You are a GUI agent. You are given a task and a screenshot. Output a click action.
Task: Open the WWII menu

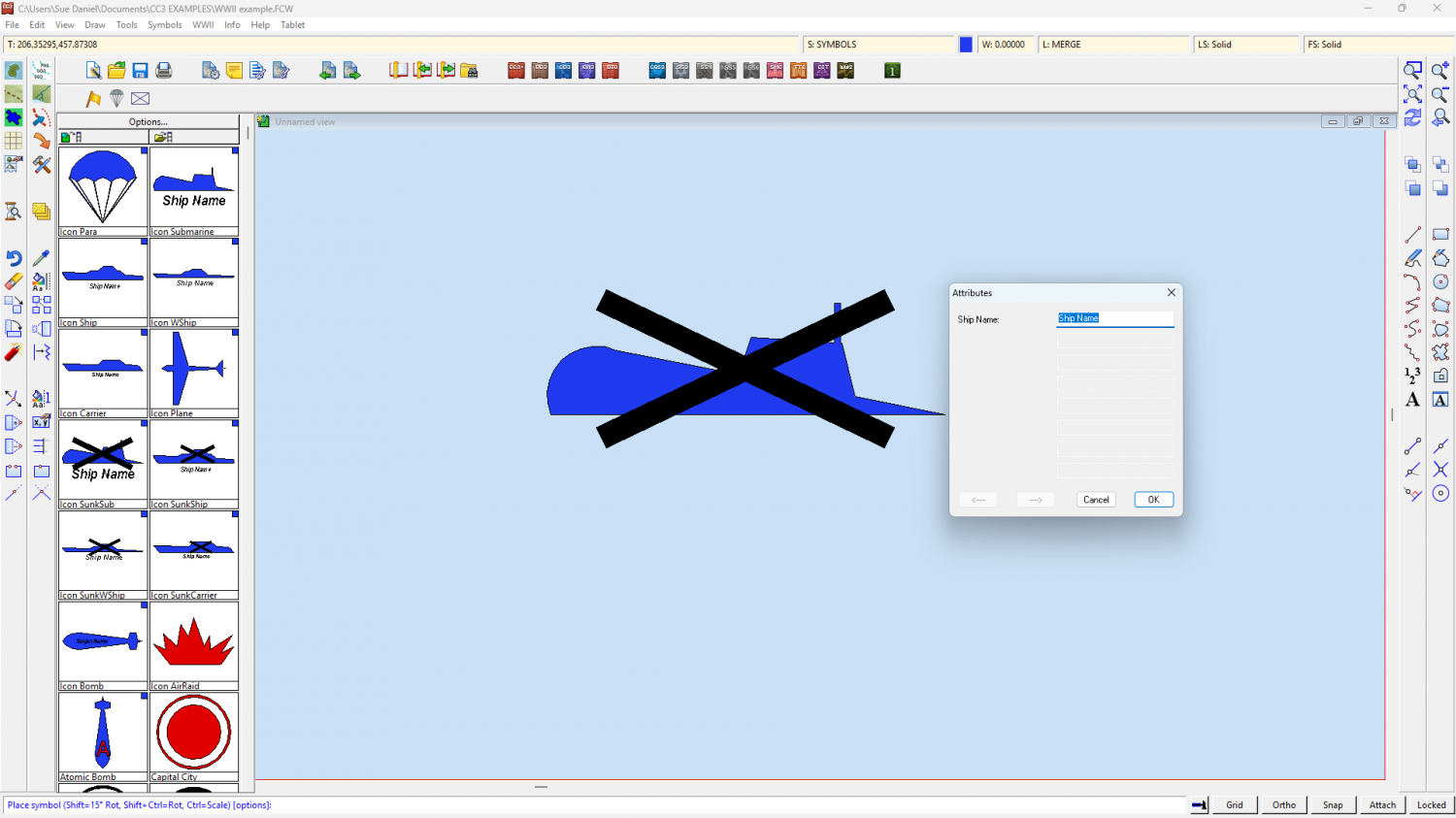click(203, 25)
